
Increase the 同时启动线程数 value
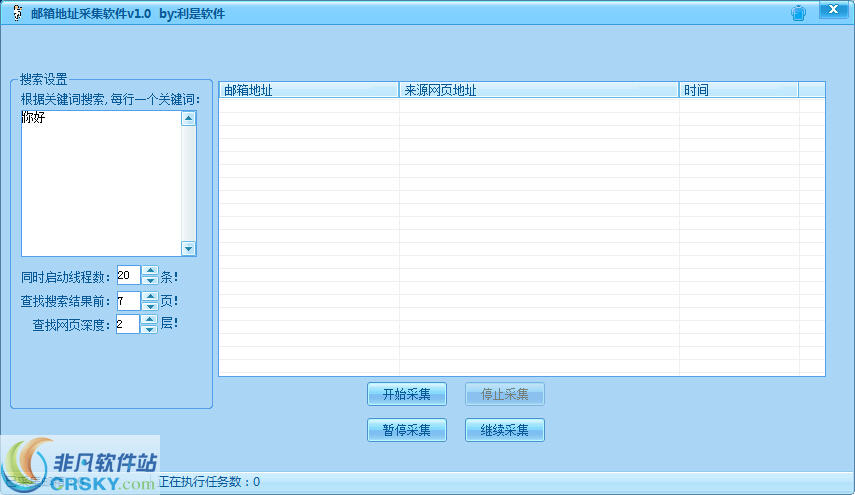click(150, 270)
